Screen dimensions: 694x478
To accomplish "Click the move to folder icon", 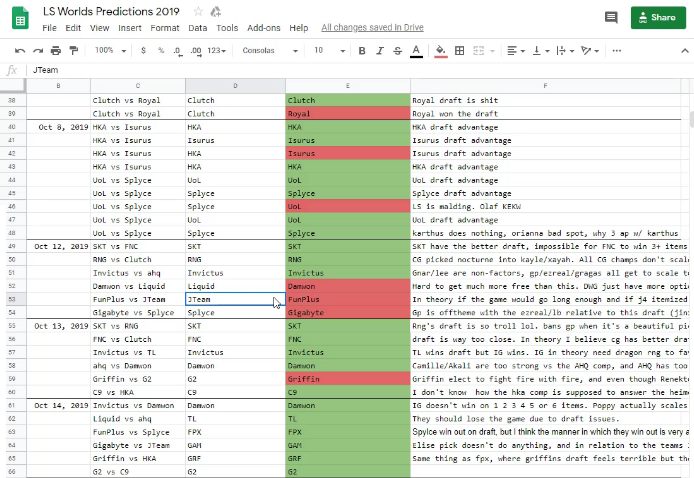I will 216,12.
